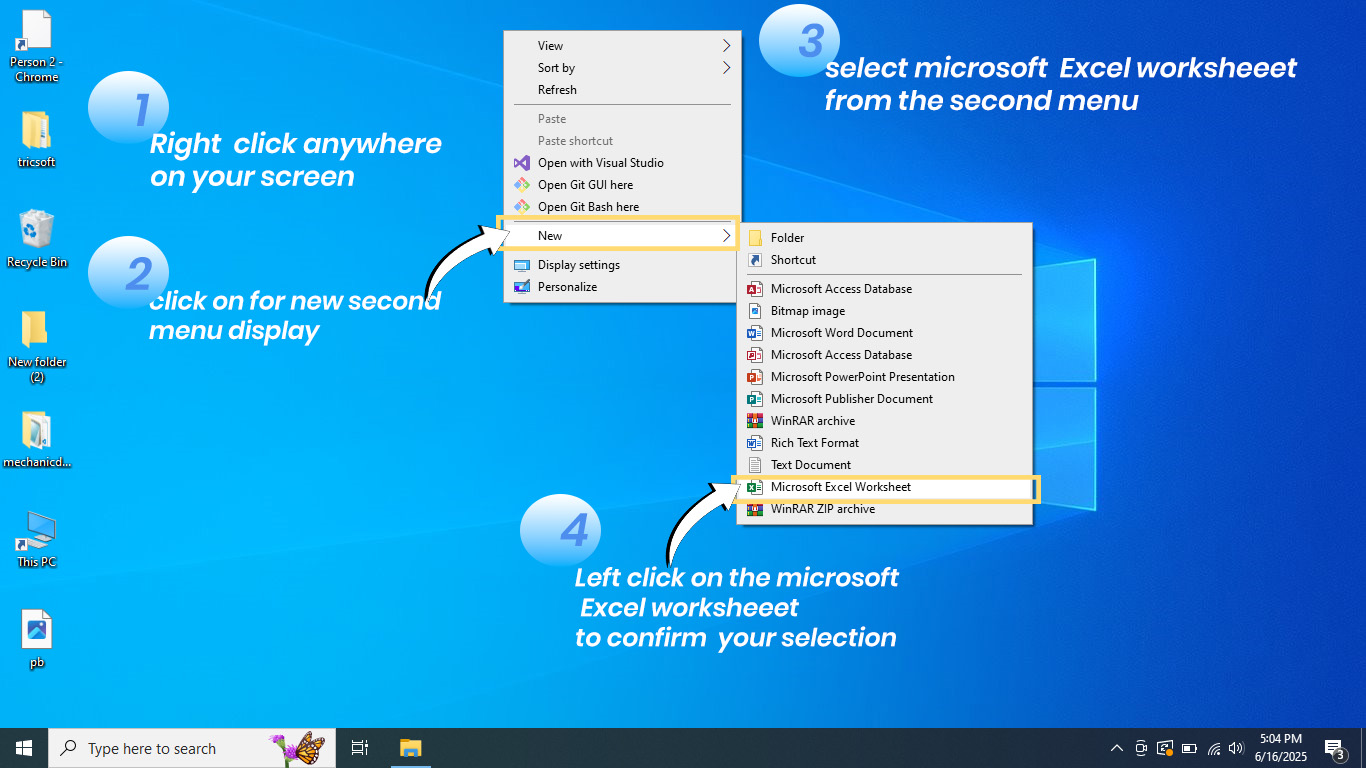Open the Person 2 - Chrome shortcut
1366x768 pixels.
[x=35, y=30]
